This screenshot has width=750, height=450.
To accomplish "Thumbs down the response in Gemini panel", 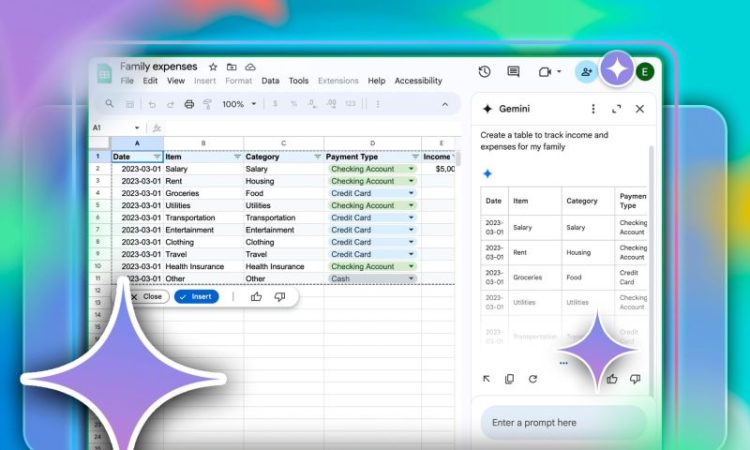I will (x=635, y=379).
